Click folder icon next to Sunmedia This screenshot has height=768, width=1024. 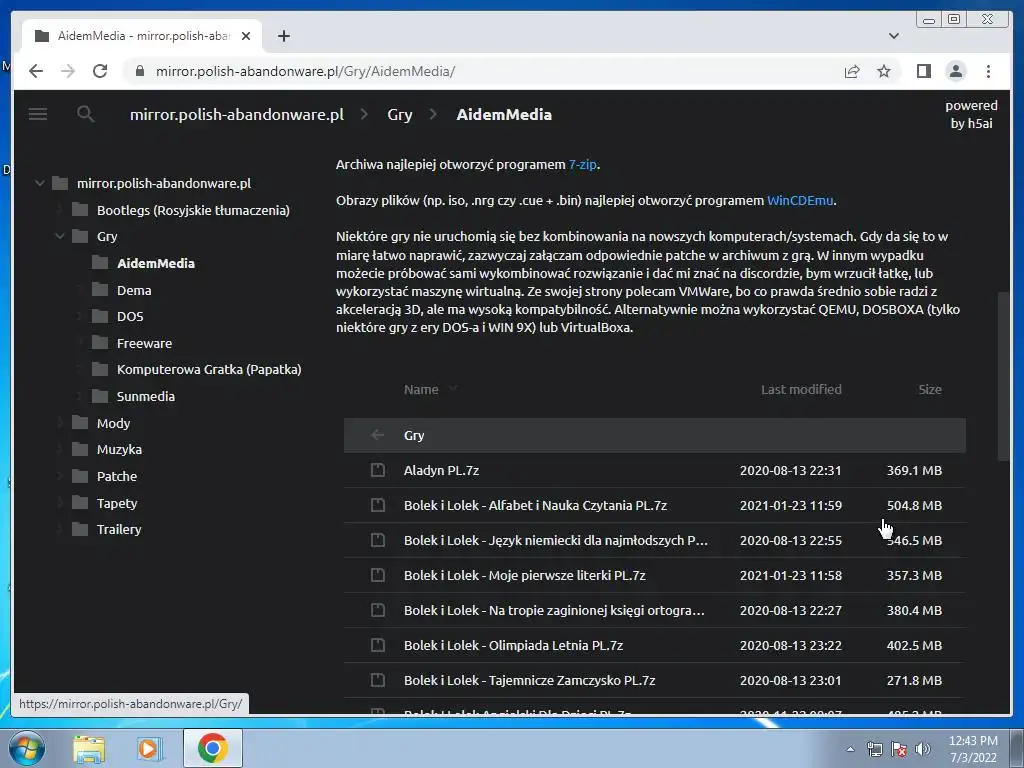point(100,396)
